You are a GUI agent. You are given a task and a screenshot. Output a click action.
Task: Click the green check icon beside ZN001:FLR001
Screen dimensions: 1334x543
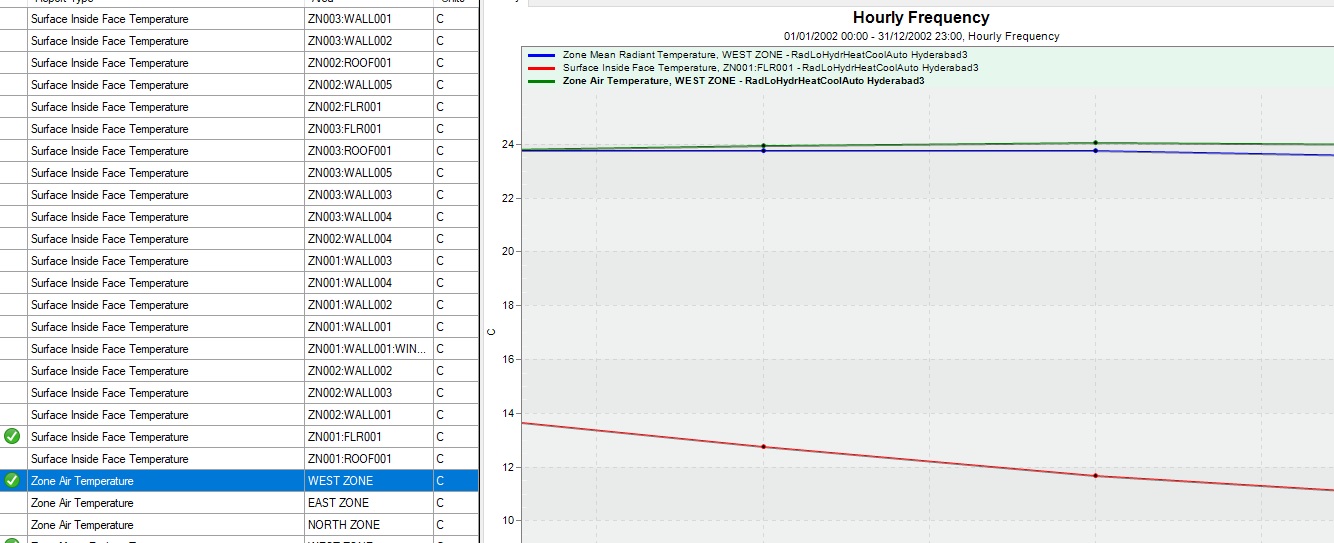pyautogui.click(x=12, y=436)
